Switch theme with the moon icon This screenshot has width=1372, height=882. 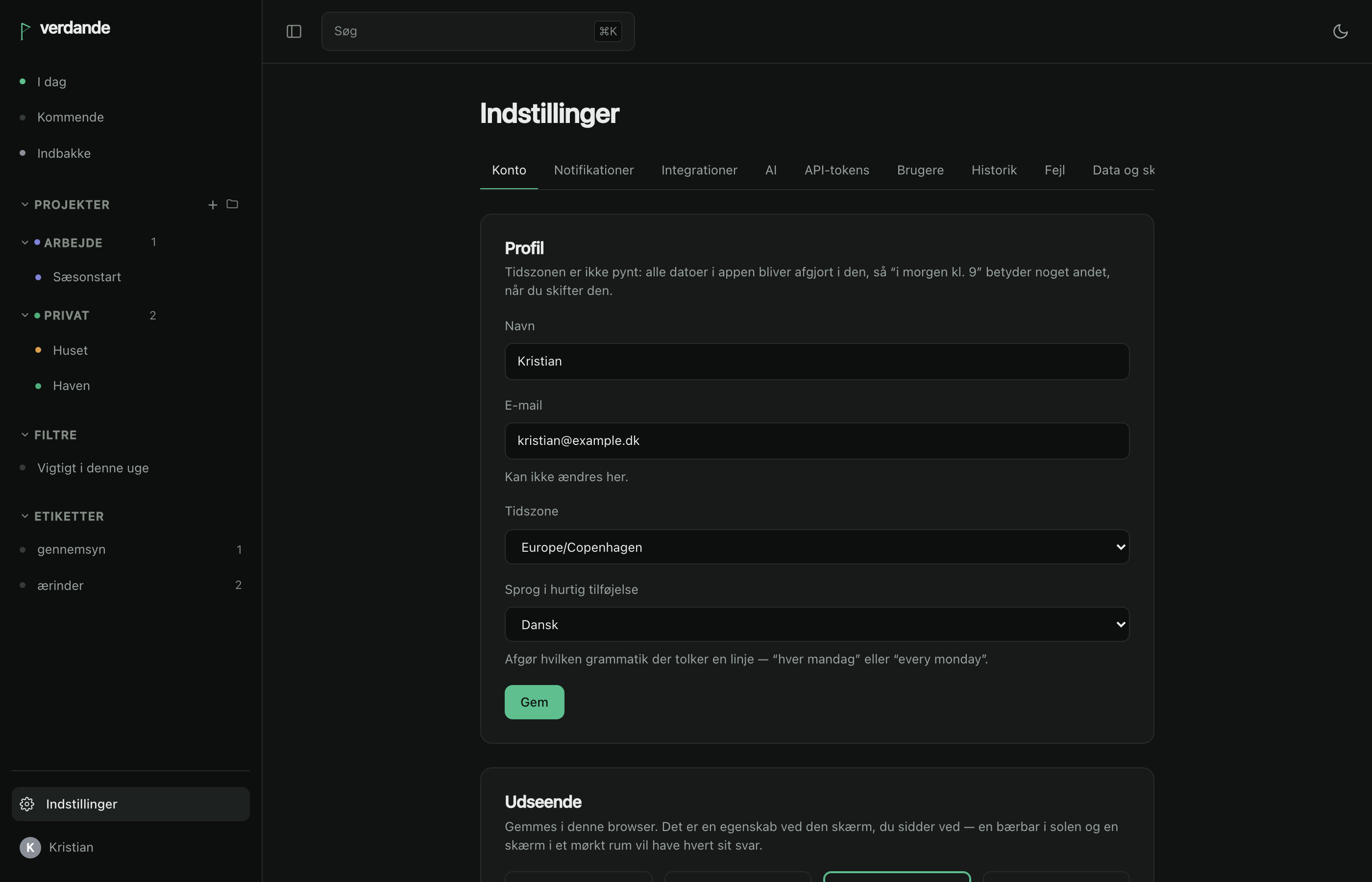pyautogui.click(x=1340, y=31)
